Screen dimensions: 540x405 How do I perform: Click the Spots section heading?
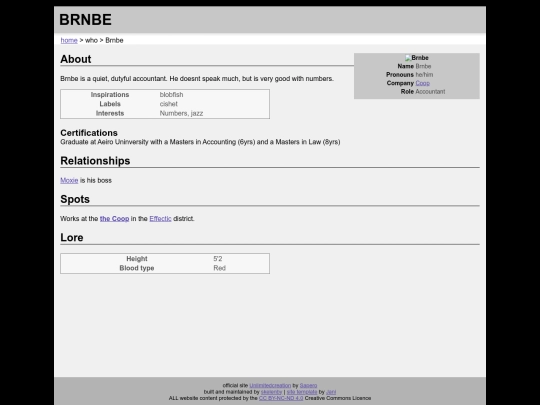(75, 199)
